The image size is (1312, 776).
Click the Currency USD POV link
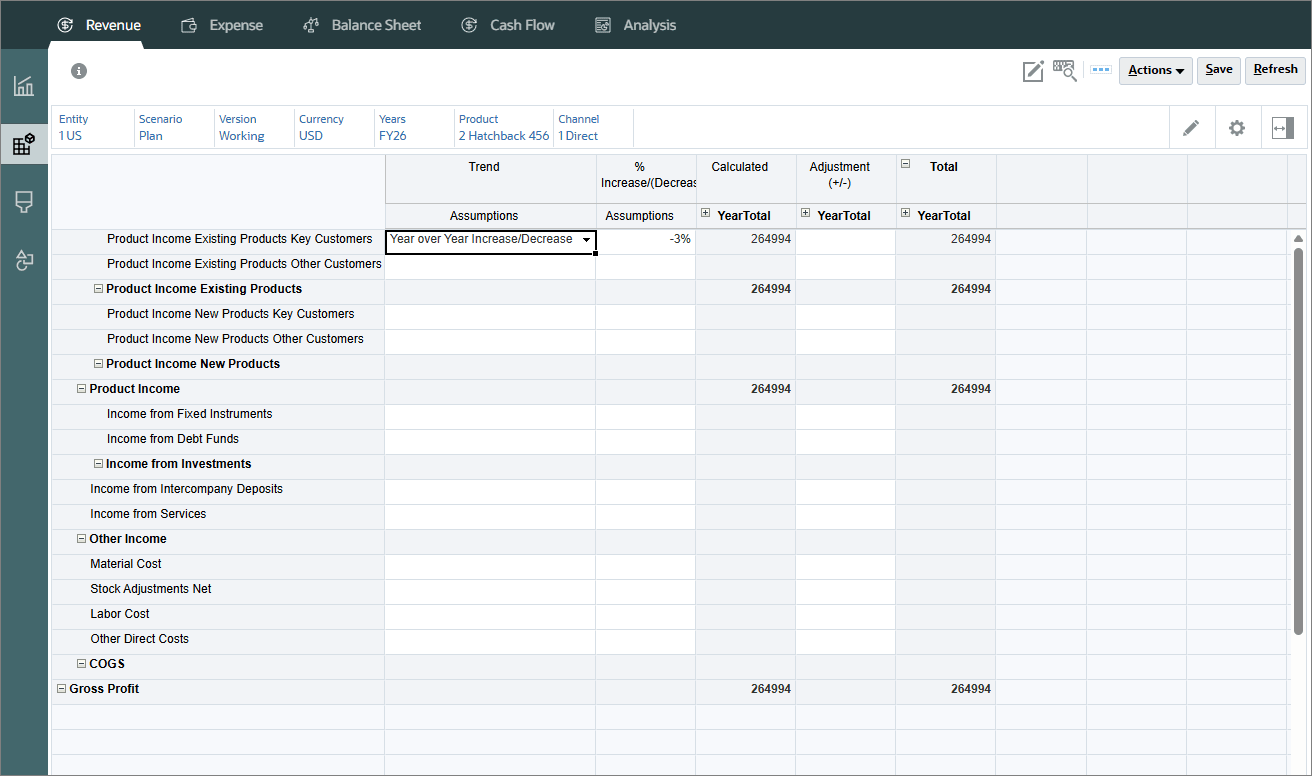(321, 127)
